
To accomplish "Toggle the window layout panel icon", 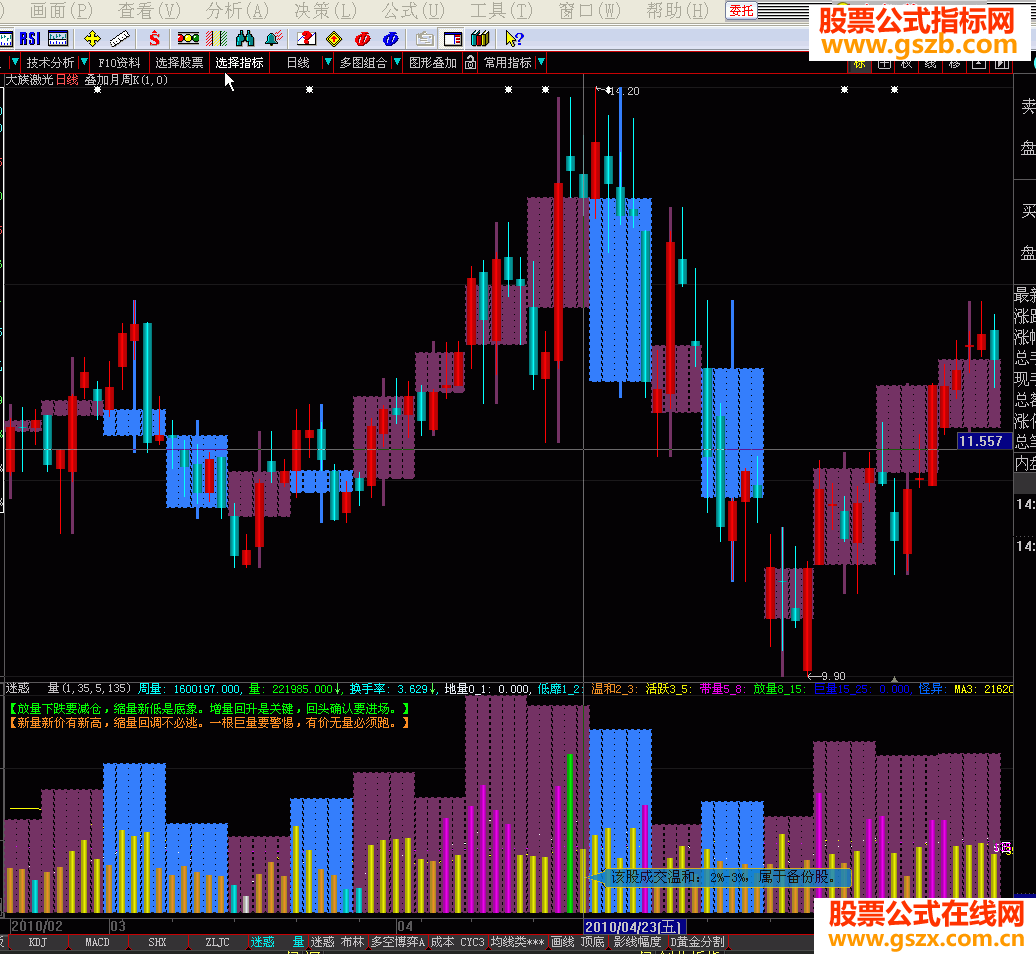I will (453, 39).
